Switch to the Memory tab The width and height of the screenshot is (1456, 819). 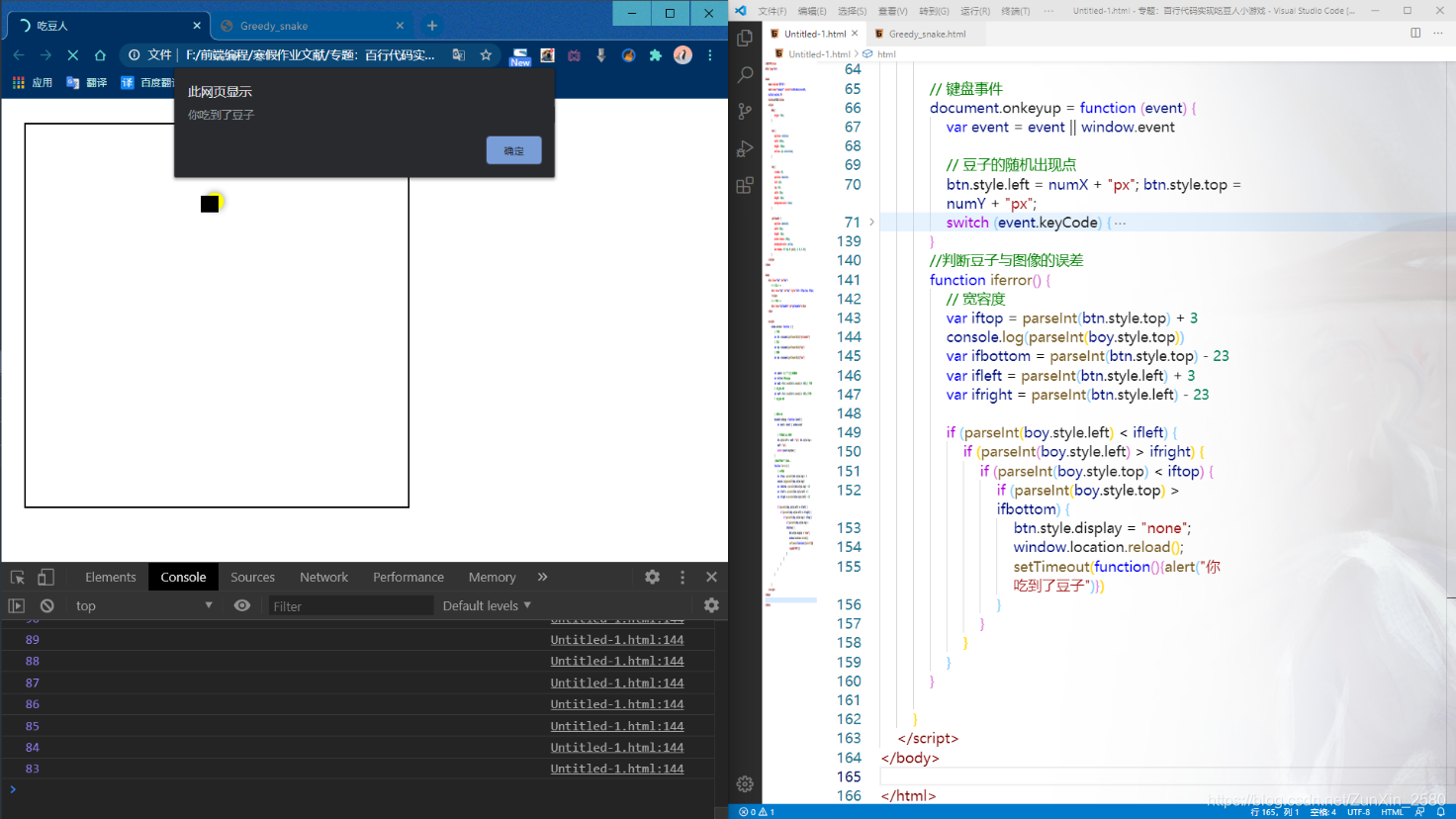coord(492,577)
